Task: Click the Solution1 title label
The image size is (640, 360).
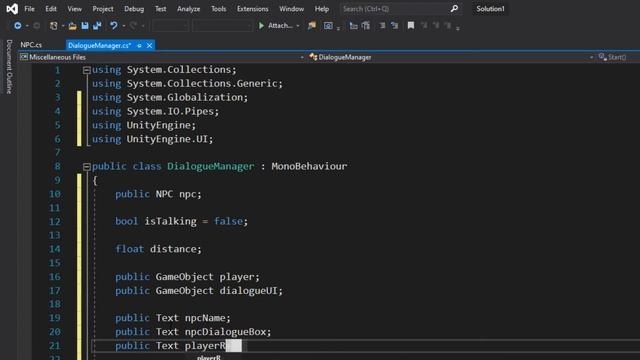Action: [x=490, y=9]
